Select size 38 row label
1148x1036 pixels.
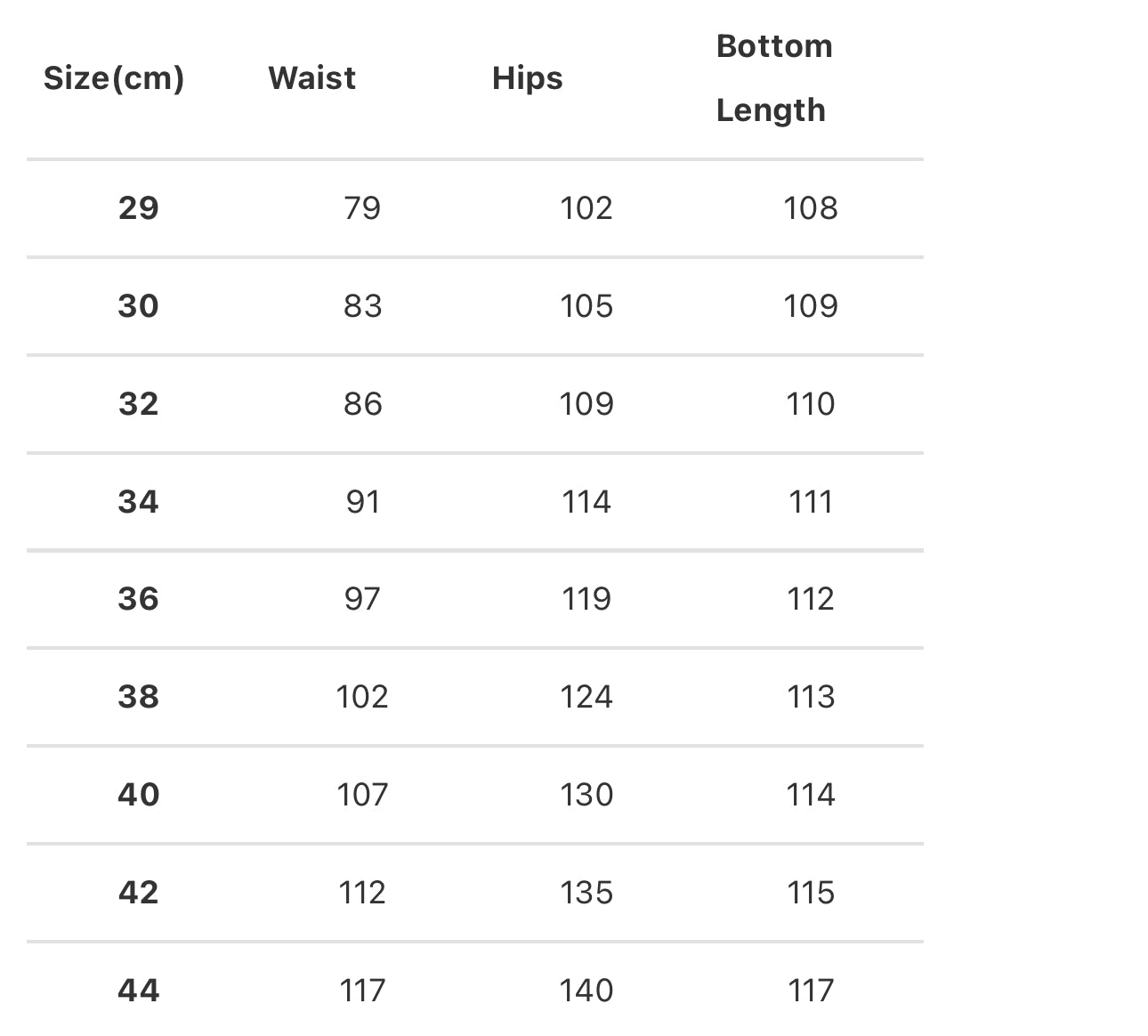138,697
